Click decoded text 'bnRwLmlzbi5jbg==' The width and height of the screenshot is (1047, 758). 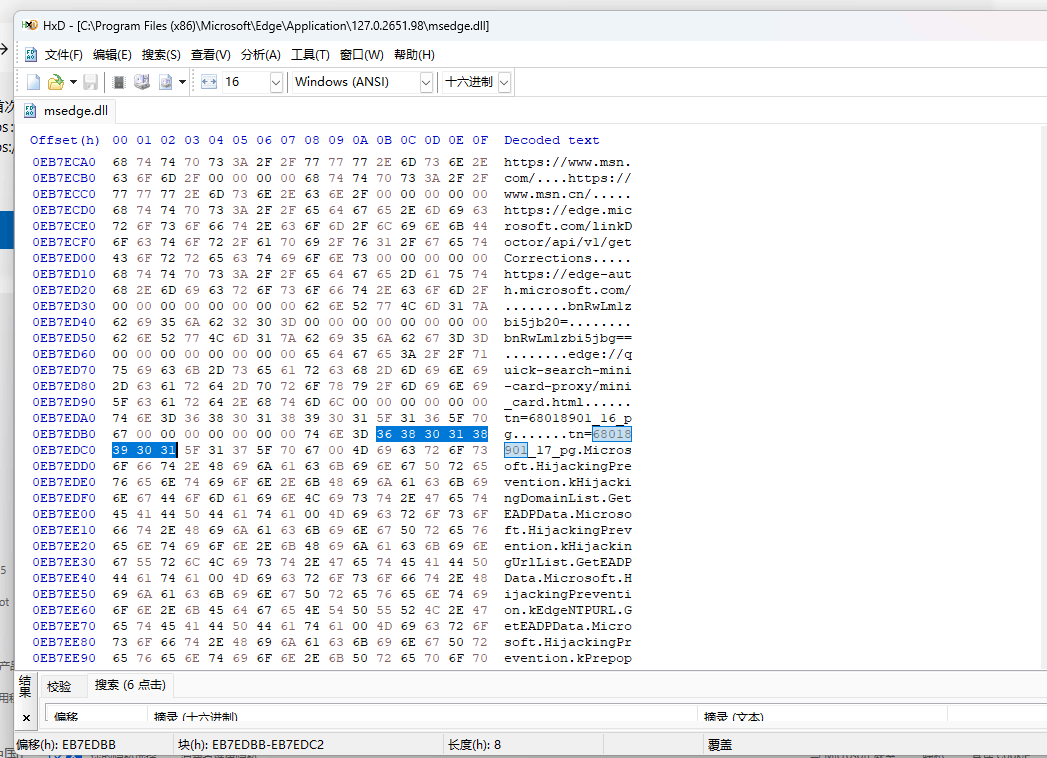coord(568,338)
